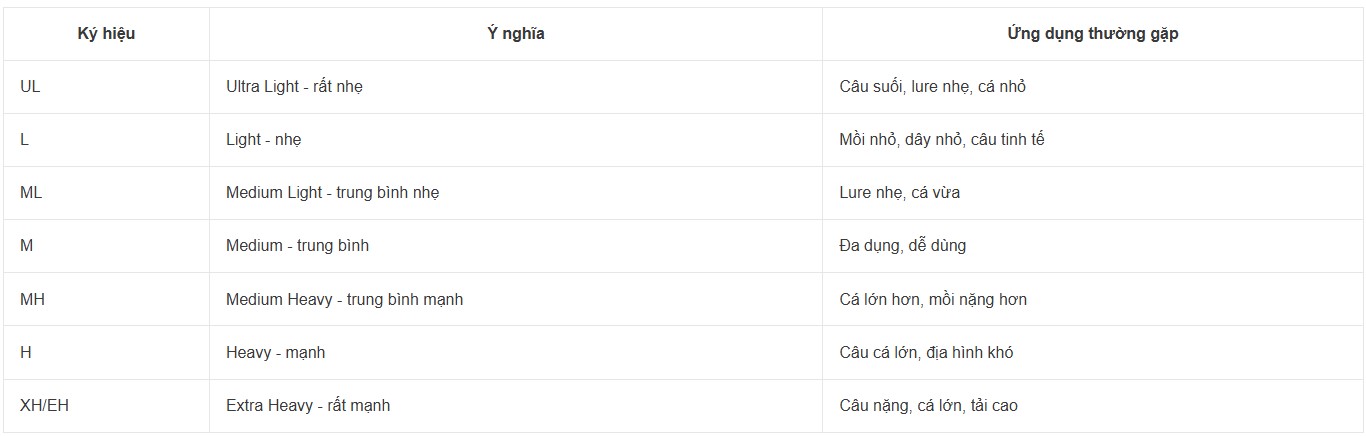Select the 'UL' symbol cell
Viewport: 1366px width, 436px height.
(x=106, y=87)
